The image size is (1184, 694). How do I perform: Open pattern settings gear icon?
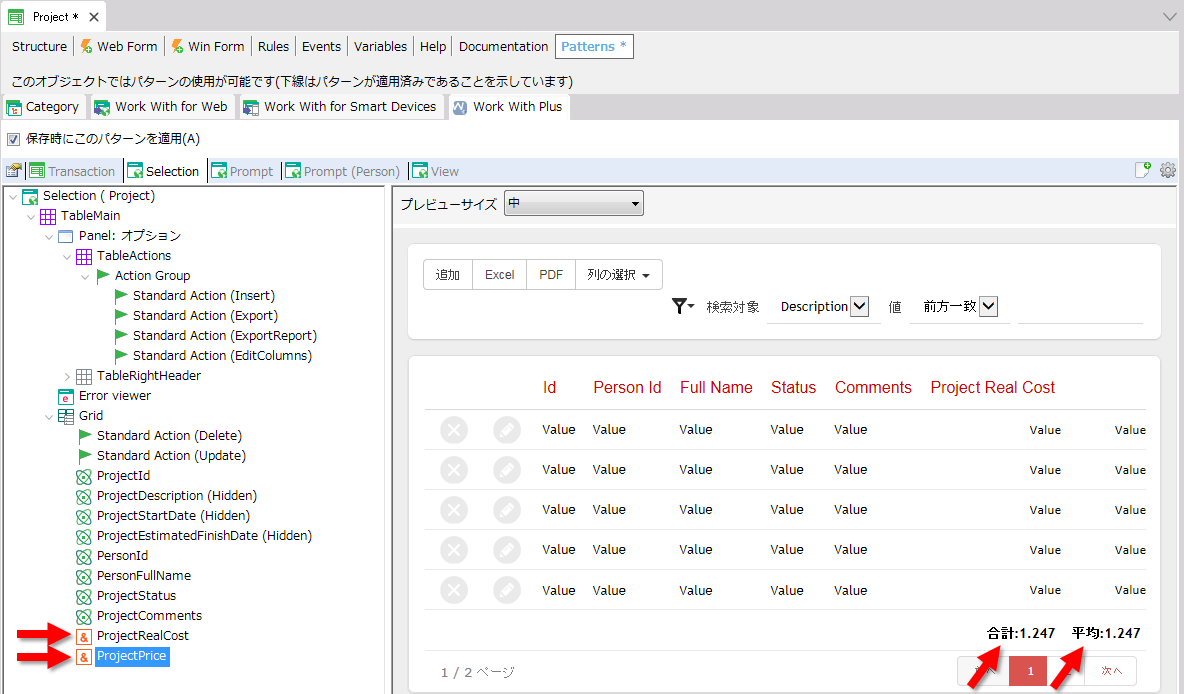(x=1167, y=170)
